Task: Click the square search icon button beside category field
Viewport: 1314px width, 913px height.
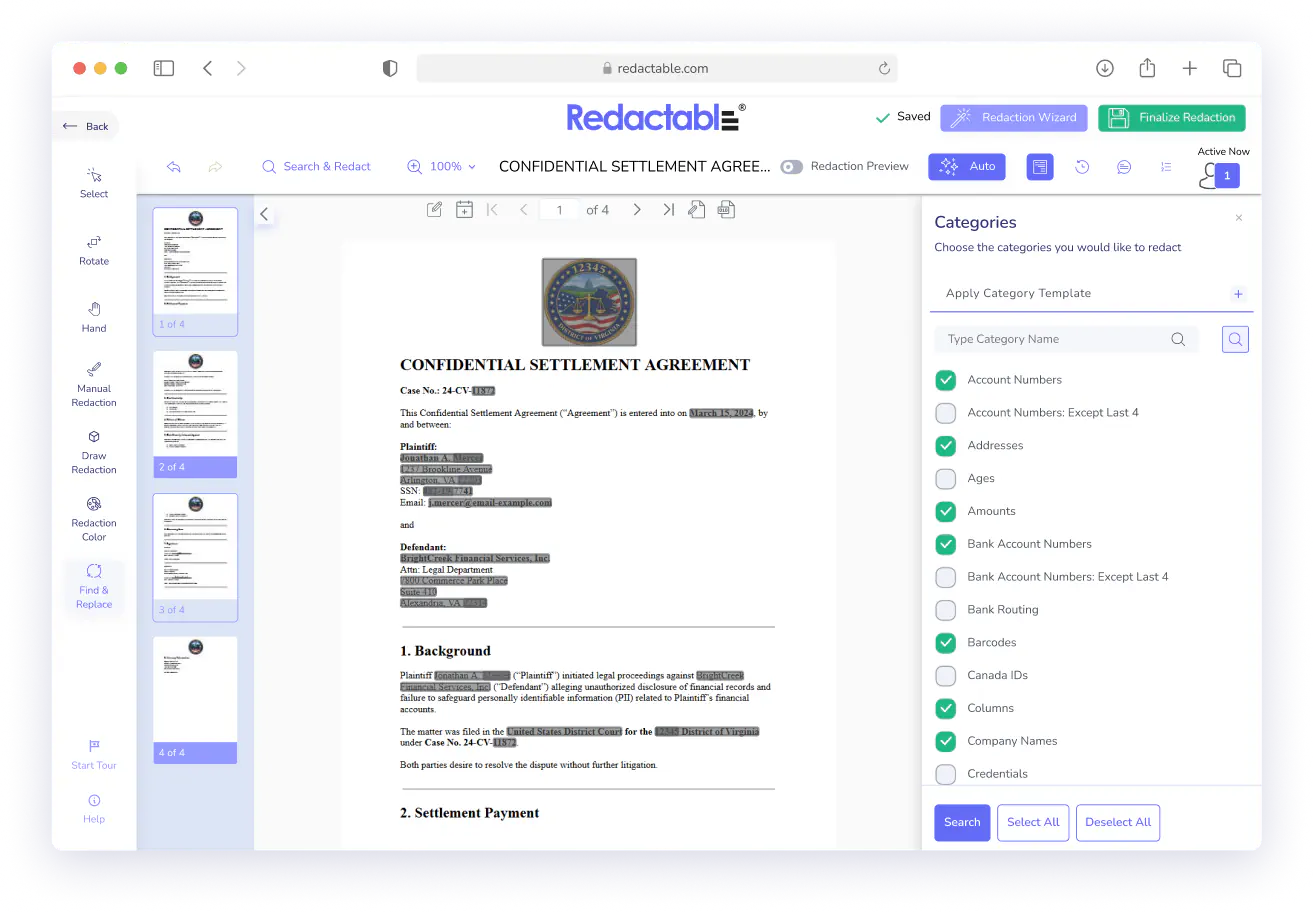Action: (1236, 340)
